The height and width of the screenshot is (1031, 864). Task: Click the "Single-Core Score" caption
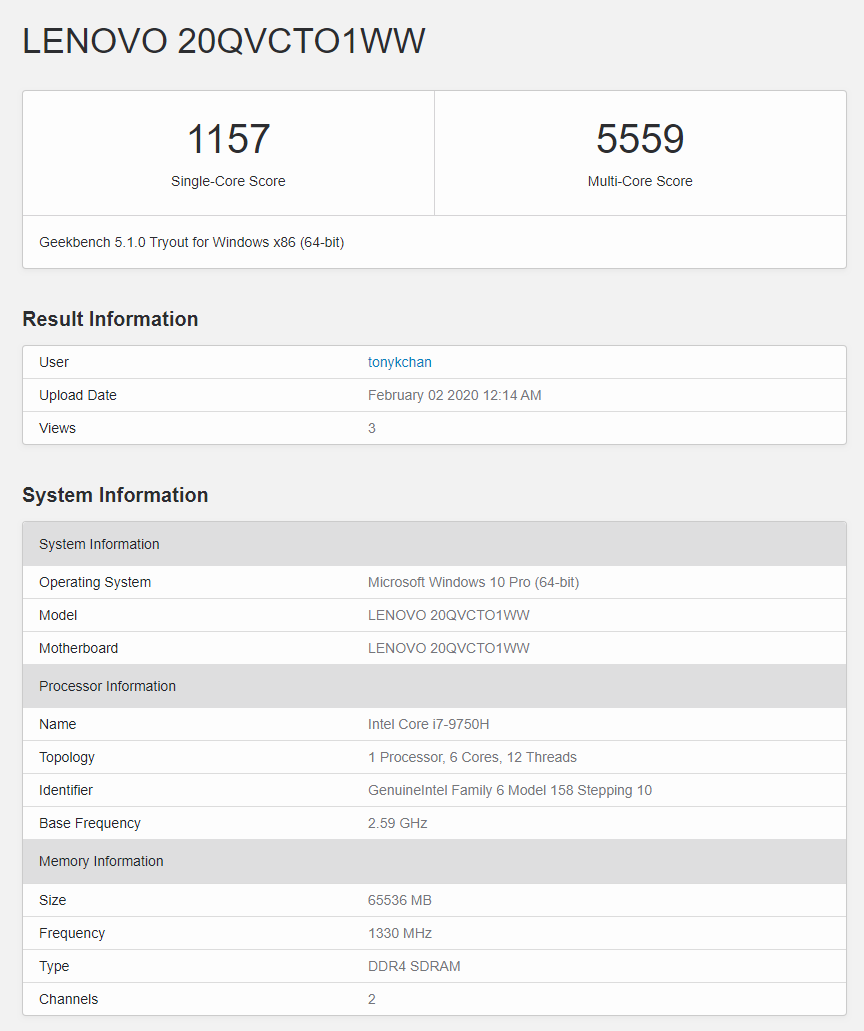(x=228, y=181)
